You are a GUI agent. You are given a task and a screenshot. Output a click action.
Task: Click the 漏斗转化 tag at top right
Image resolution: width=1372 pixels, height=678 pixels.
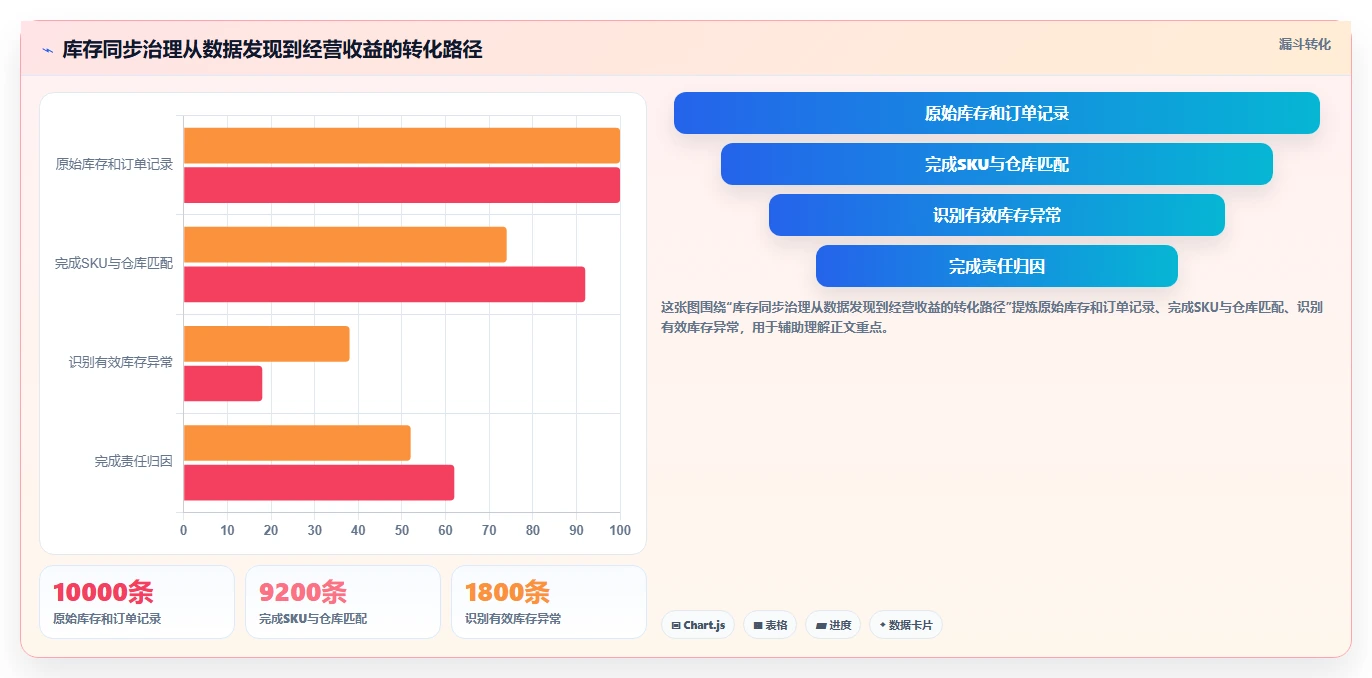(x=1304, y=44)
